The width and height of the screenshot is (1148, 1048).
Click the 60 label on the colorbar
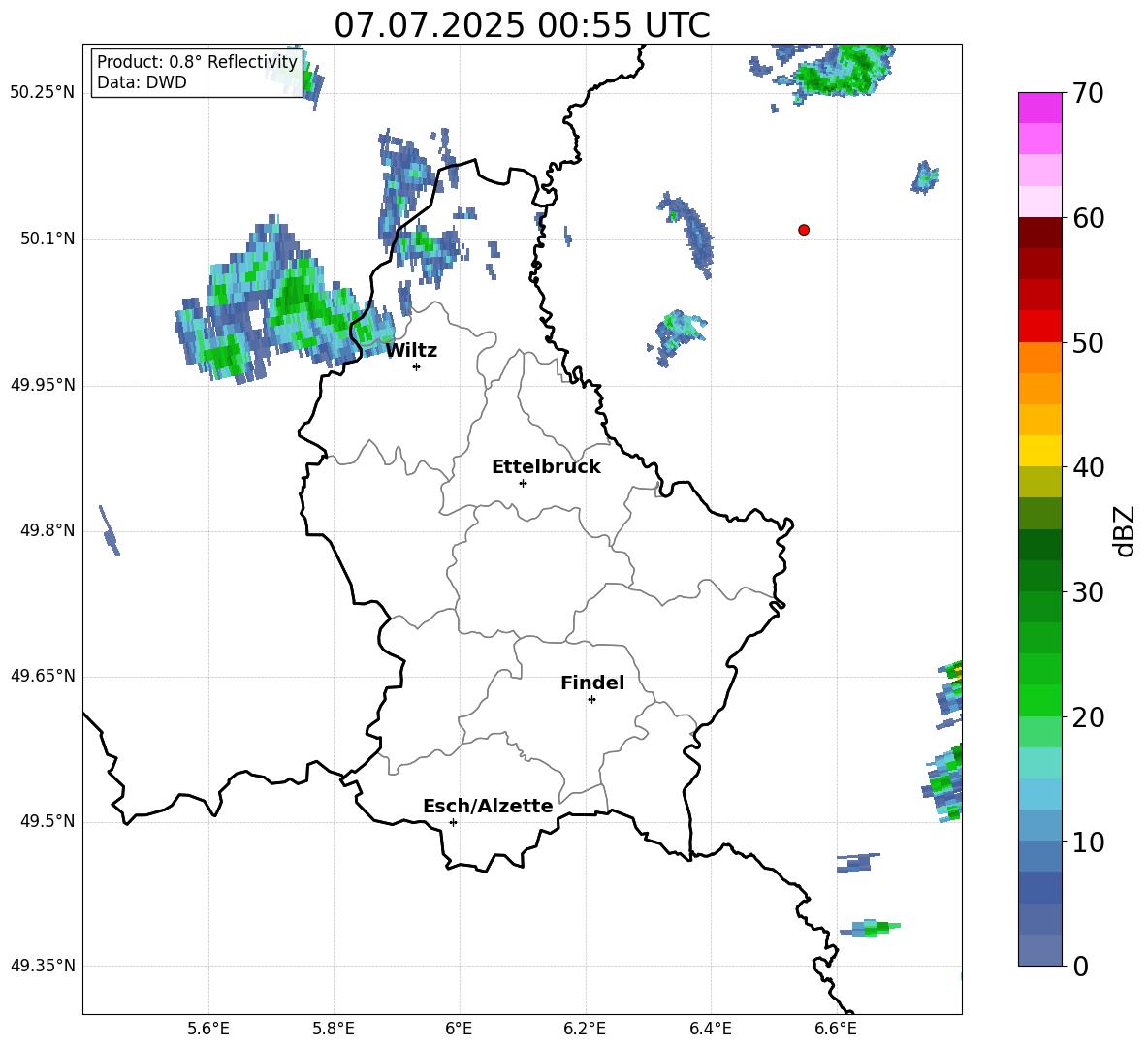point(1088,218)
